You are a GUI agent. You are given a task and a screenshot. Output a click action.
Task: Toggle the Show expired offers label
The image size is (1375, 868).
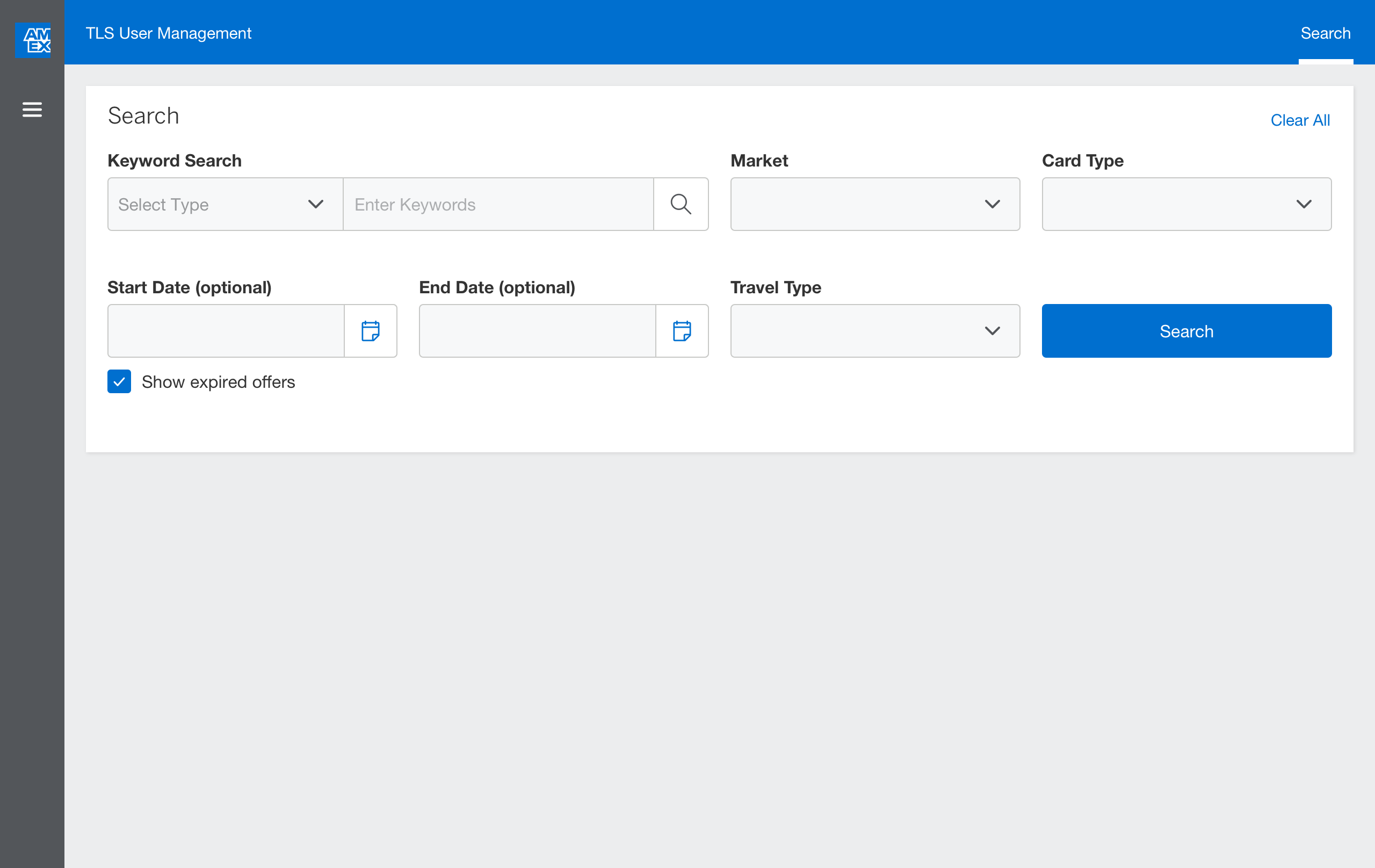click(218, 382)
